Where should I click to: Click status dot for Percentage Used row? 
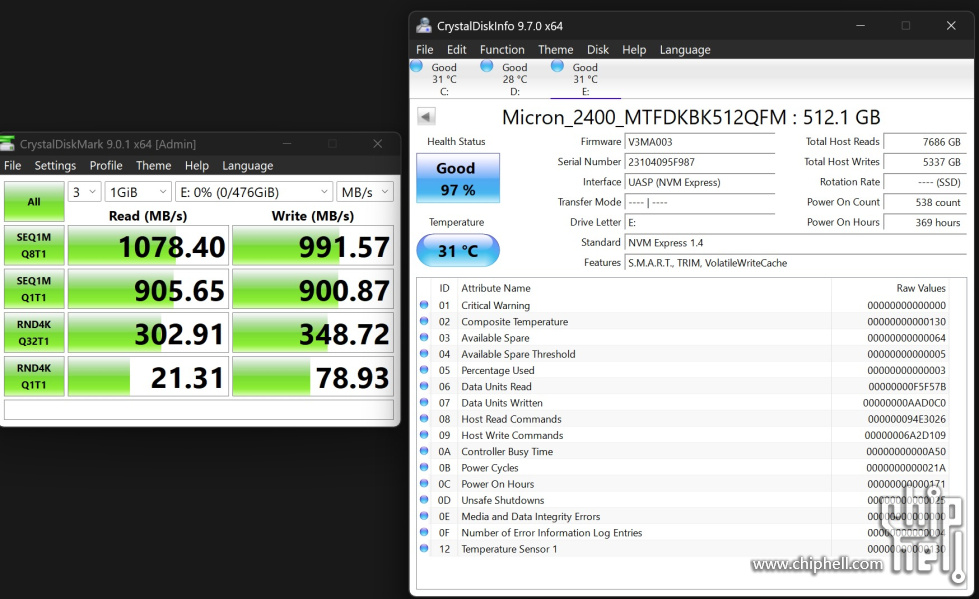click(424, 370)
